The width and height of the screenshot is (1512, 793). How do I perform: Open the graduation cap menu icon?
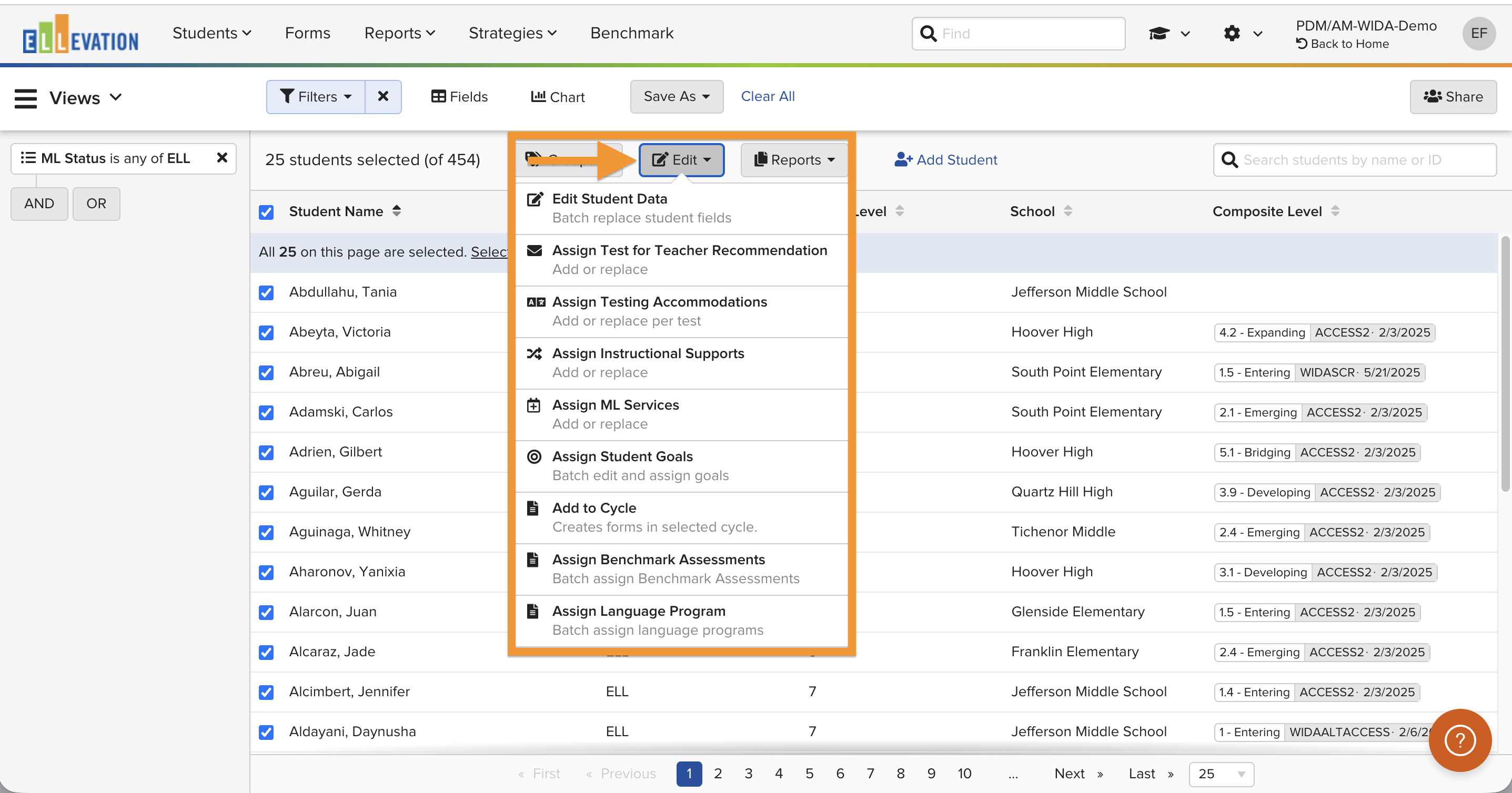1159,34
